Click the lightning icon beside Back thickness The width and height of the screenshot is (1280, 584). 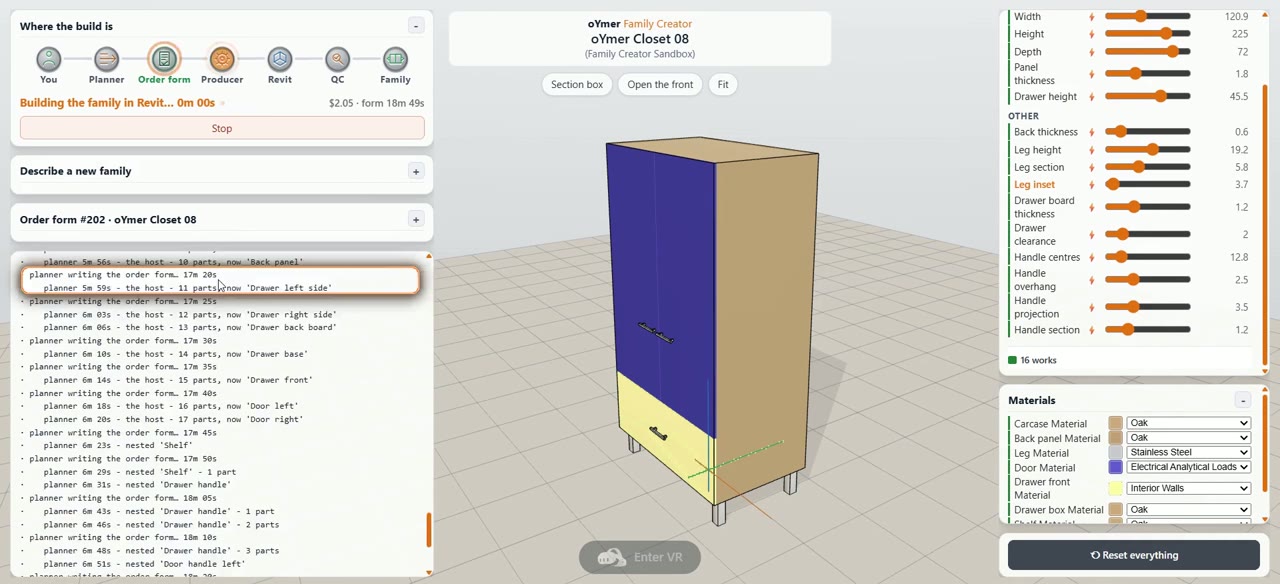click(x=1091, y=132)
